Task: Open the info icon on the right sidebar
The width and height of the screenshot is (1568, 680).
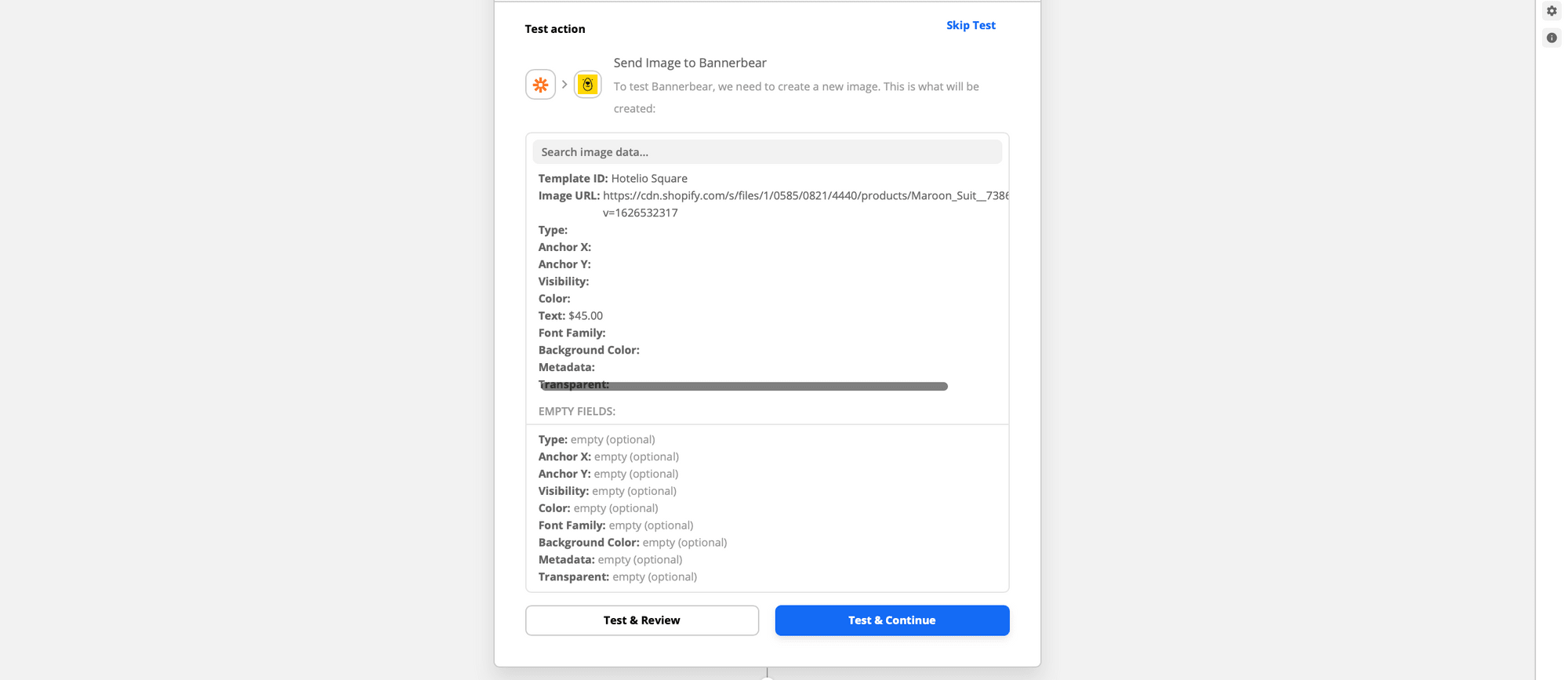Action: pyautogui.click(x=1552, y=38)
